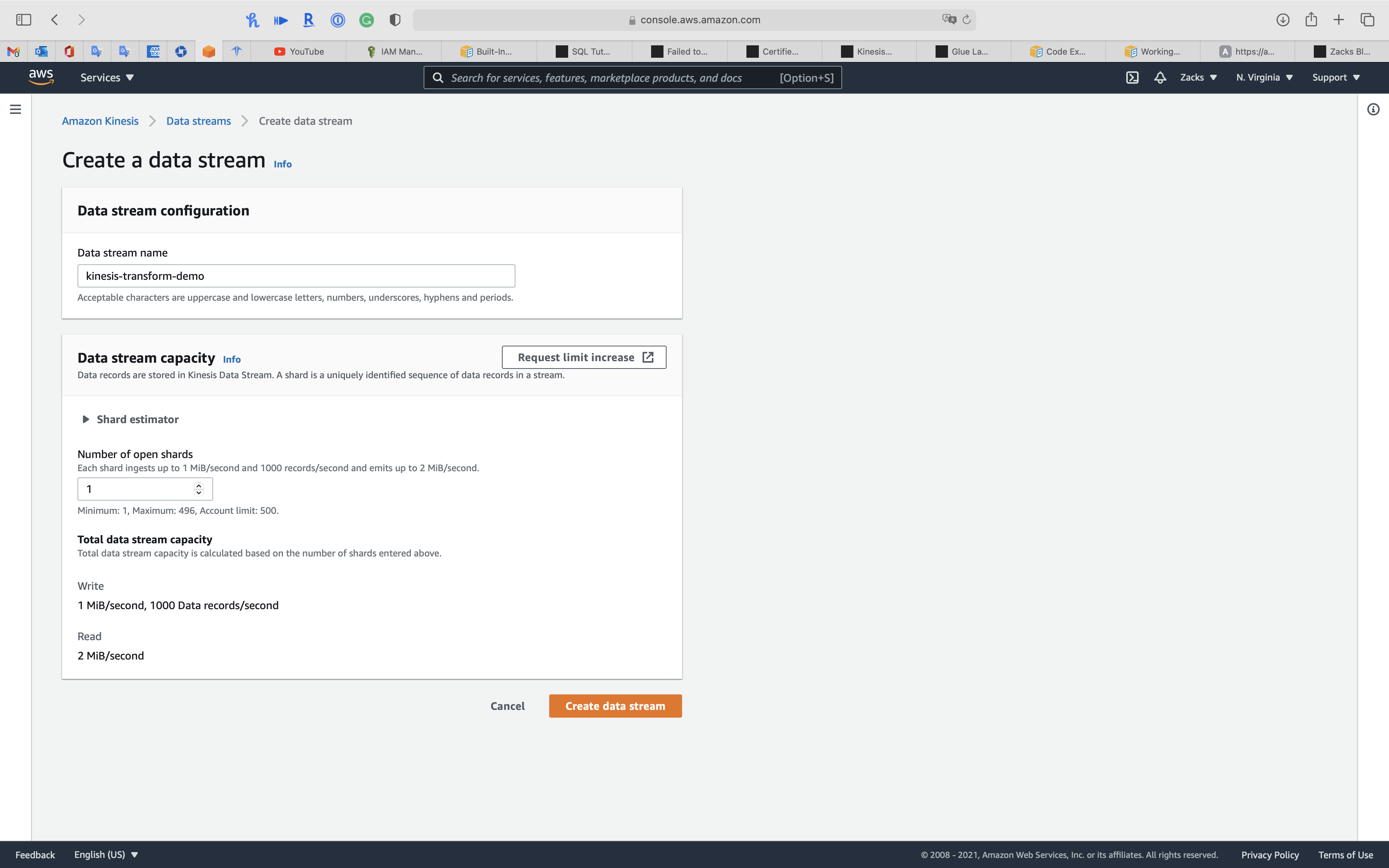Open the side navigation hamburger menu
Image resolution: width=1389 pixels, height=868 pixels.
pyautogui.click(x=16, y=109)
